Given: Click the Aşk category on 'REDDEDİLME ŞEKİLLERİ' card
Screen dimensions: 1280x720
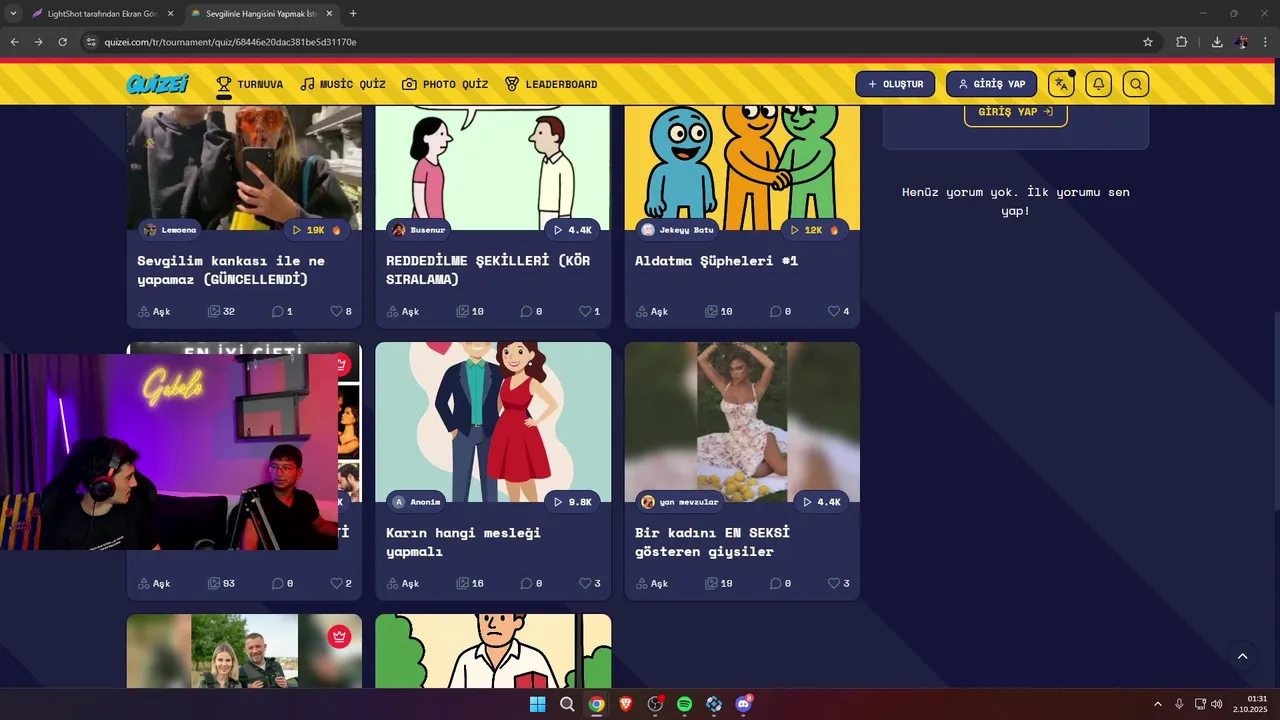Looking at the screenshot, I should pyautogui.click(x=403, y=311).
